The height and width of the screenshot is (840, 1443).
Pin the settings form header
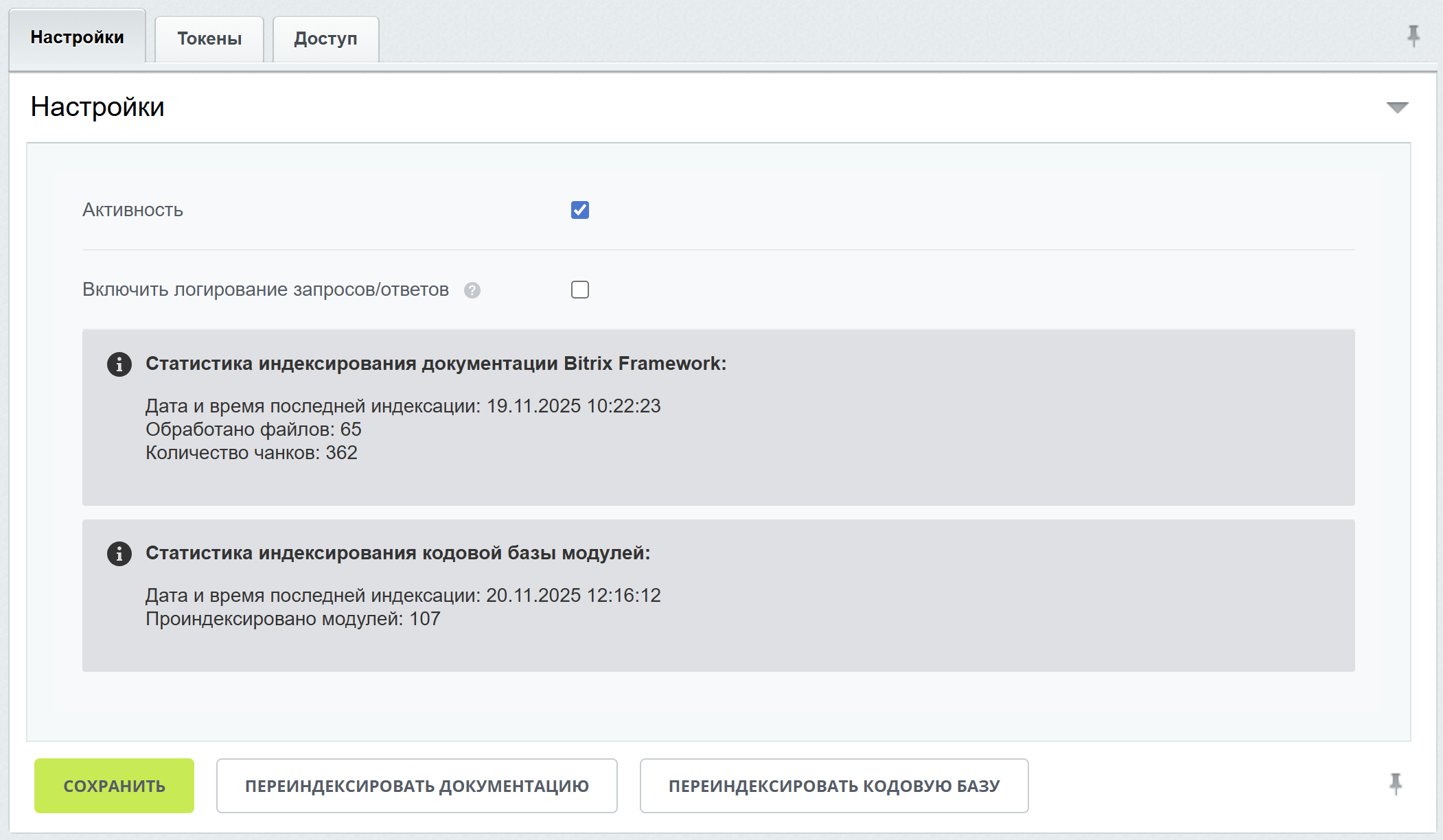click(1412, 34)
